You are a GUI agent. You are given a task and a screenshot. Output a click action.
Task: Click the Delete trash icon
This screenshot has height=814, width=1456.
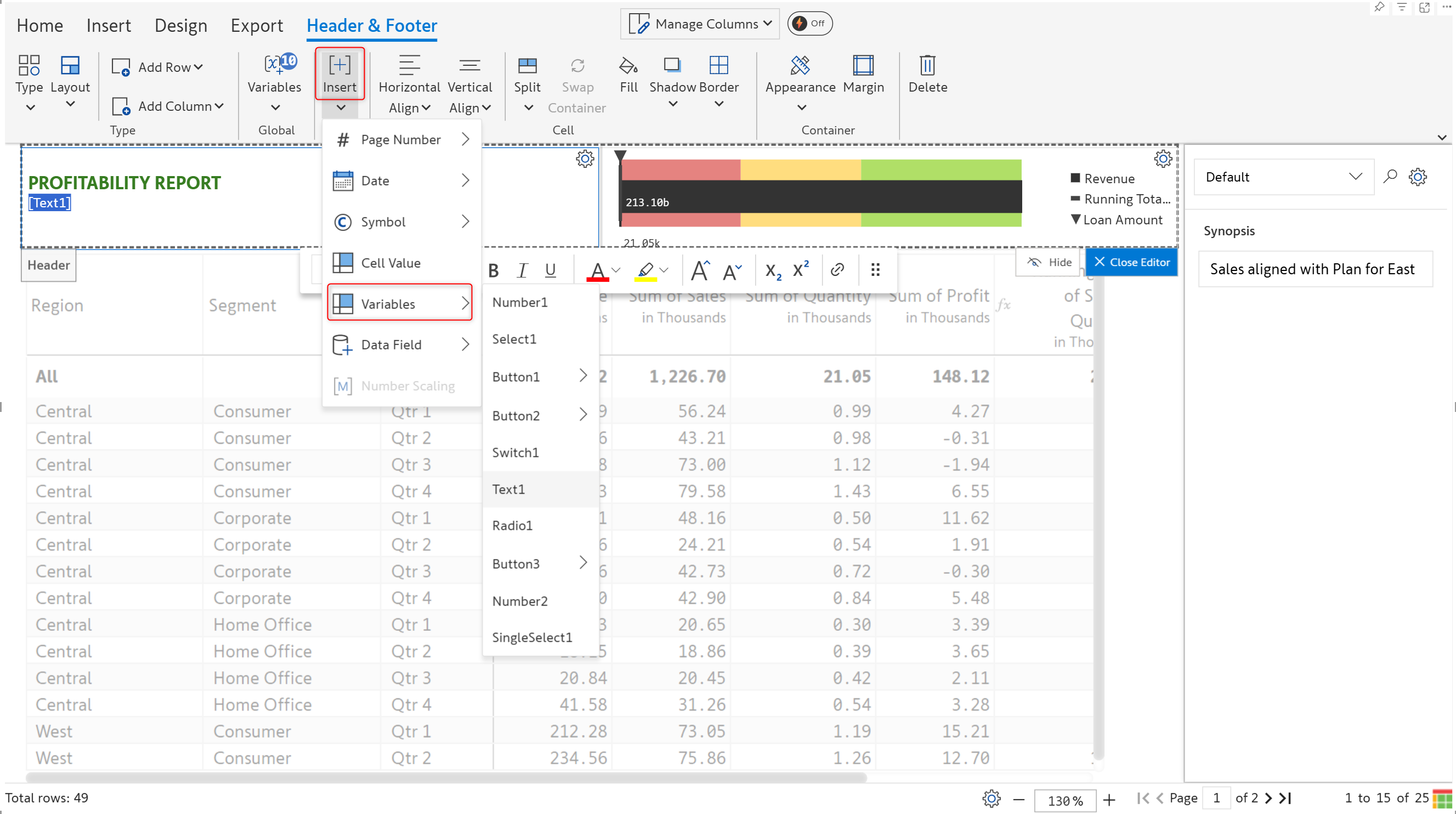pyautogui.click(x=927, y=66)
